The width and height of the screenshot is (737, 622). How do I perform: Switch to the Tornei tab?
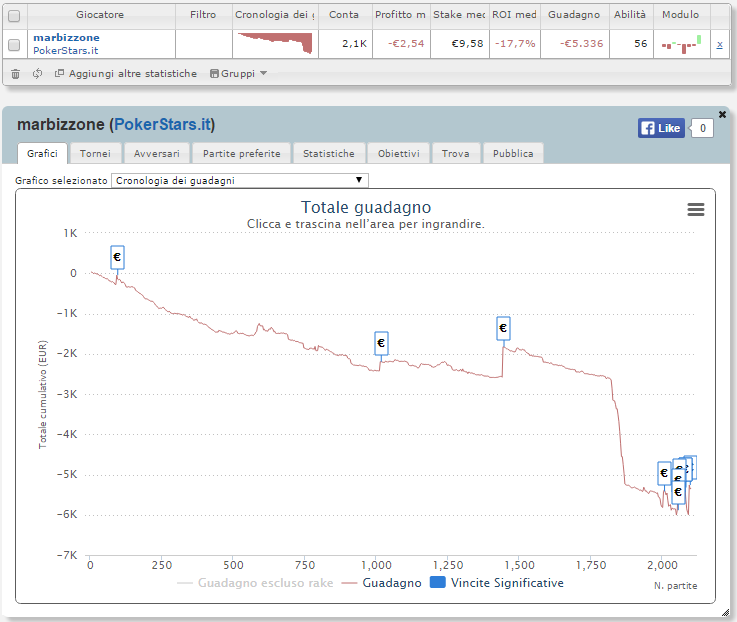click(x=95, y=154)
